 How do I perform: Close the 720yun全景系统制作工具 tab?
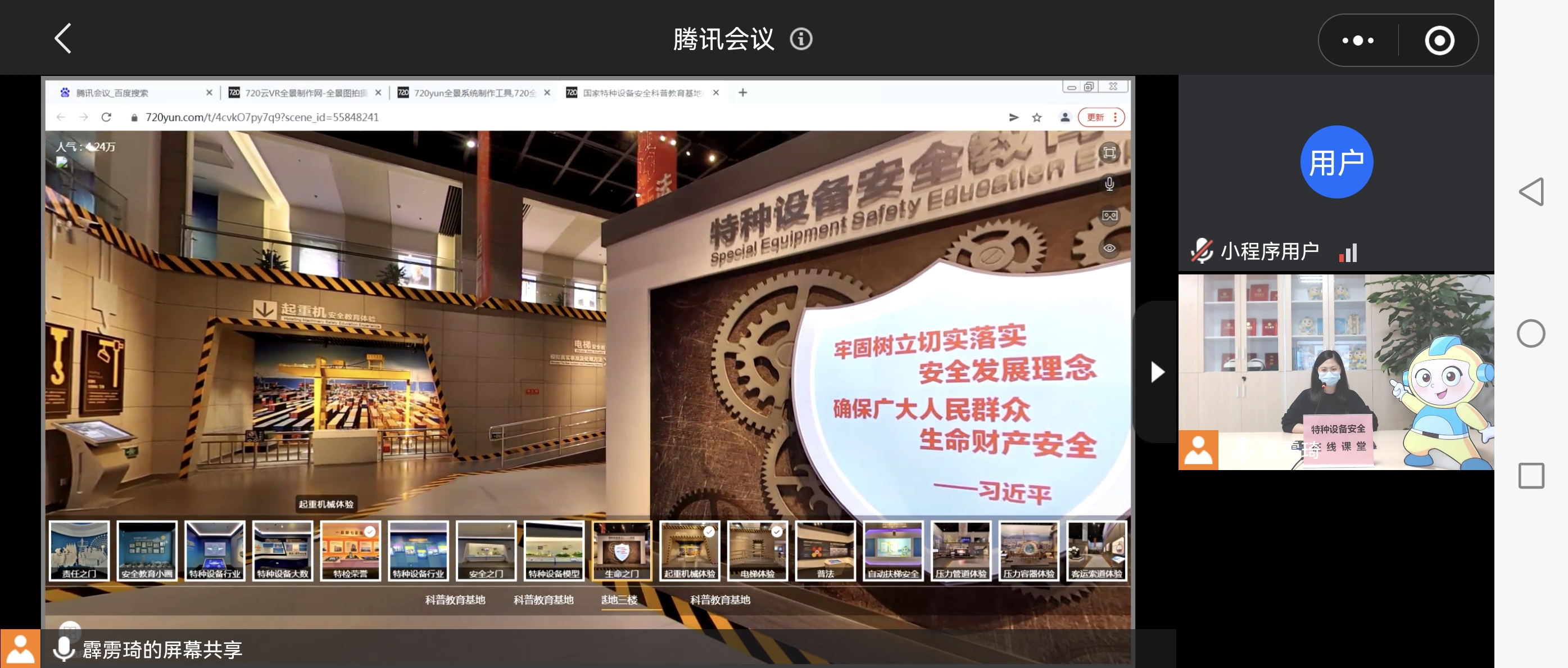pyautogui.click(x=547, y=93)
